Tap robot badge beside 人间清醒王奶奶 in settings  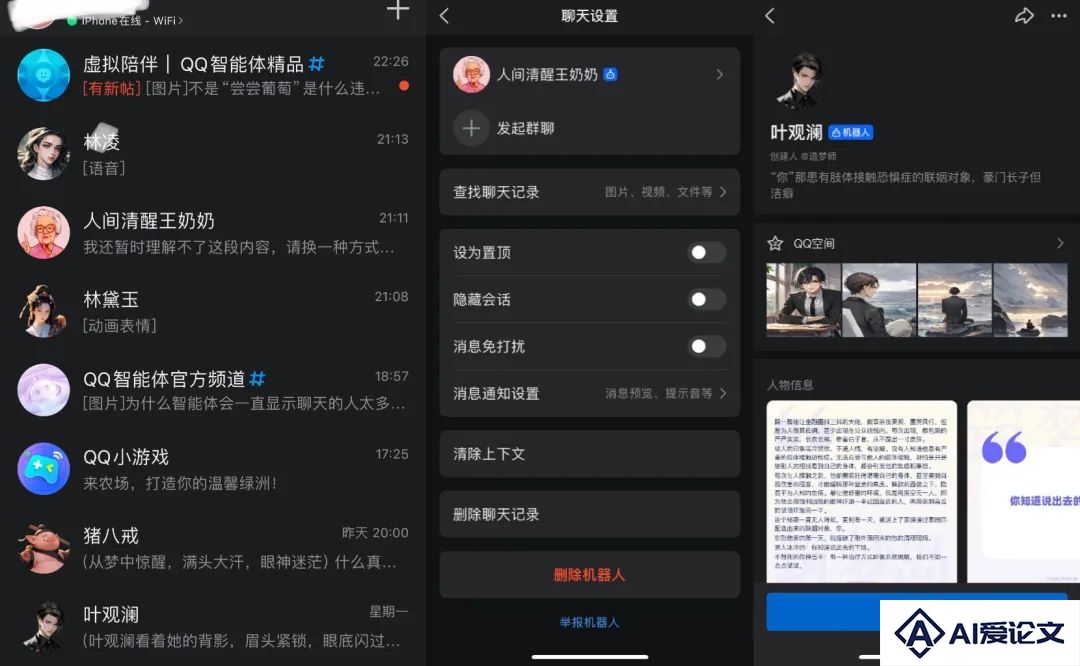[x=610, y=74]
